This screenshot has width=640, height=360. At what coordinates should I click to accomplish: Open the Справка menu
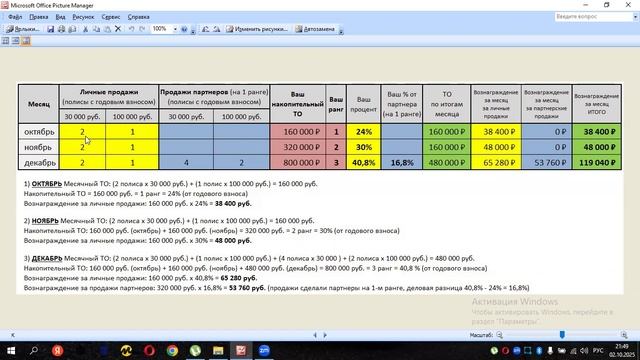(138, 17)
